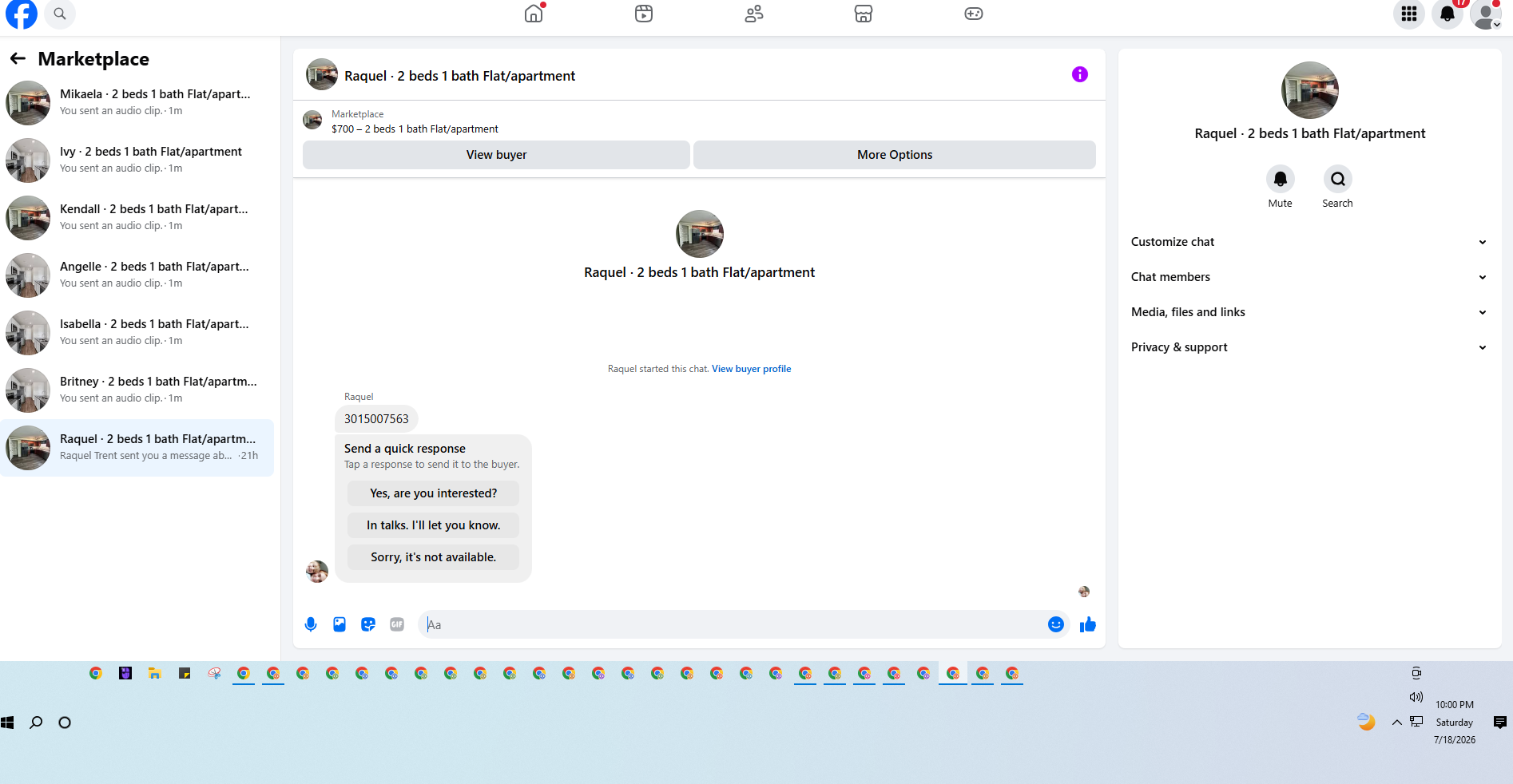The image size is (1513, 784).
Task: Open the notifications bell
Action: tap(1447, 14)
